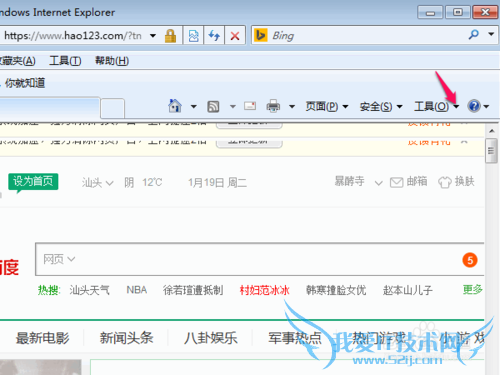Viewport: 500px width, 375px height.
Task: Open the 页面(P) dropdown menu
Action: click(x=327, y=106)
